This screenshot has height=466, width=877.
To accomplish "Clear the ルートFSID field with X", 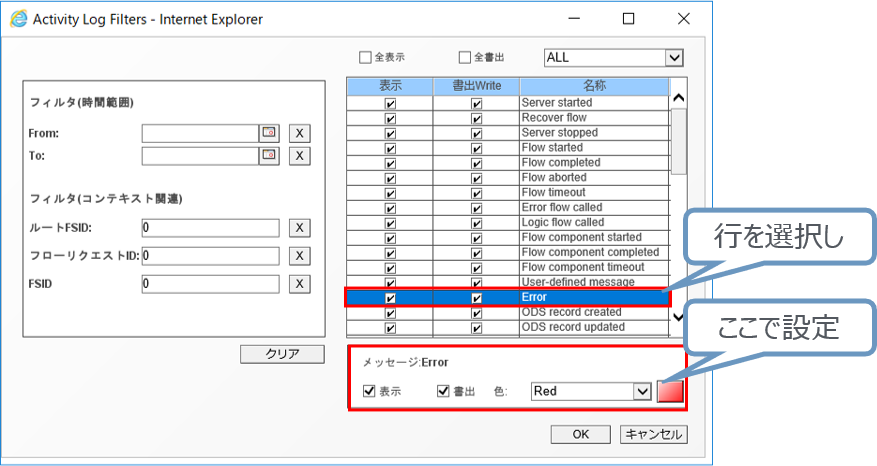I will click(x=299, y=228).
